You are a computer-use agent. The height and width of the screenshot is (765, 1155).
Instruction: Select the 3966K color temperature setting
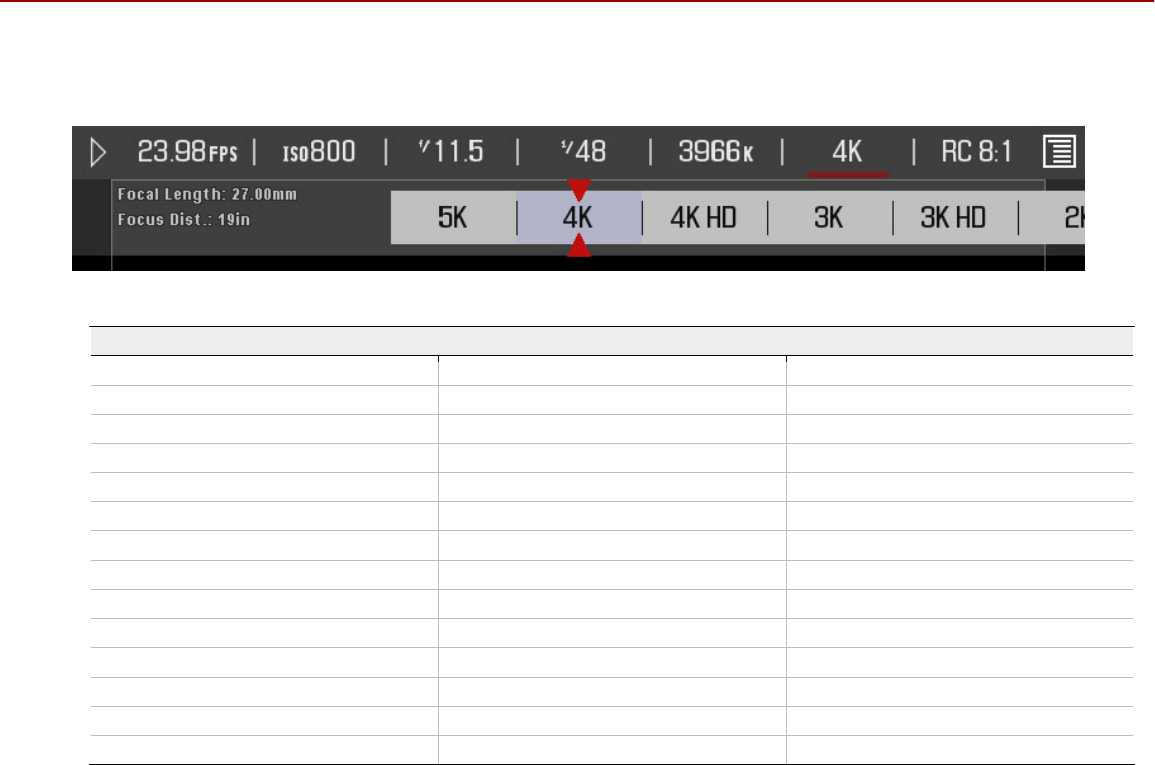click(715, 152)
